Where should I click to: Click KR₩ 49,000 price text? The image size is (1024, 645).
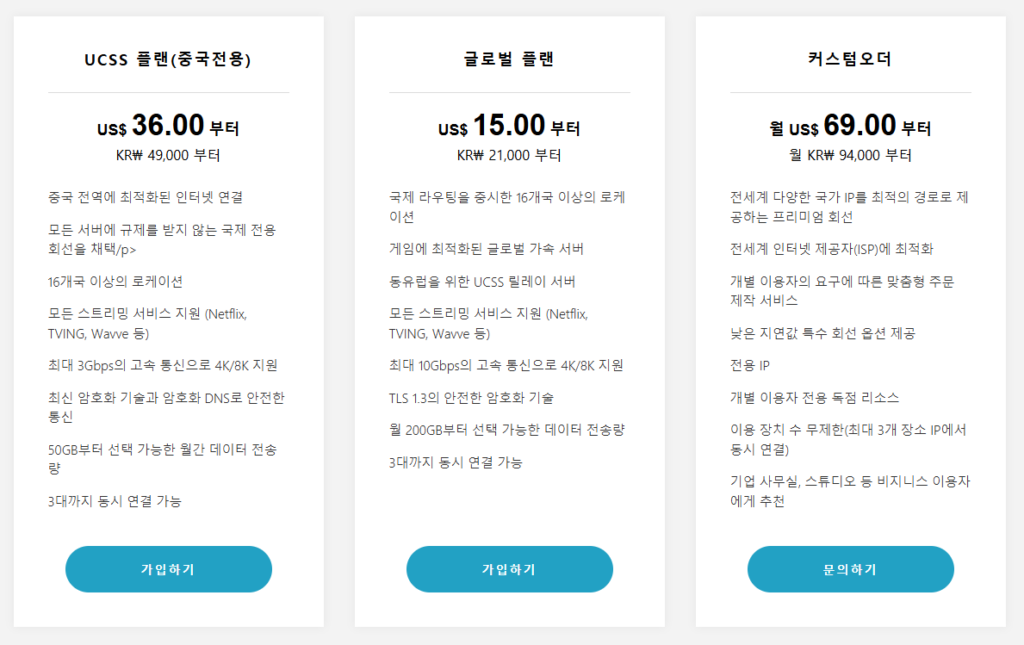point(168,155)
